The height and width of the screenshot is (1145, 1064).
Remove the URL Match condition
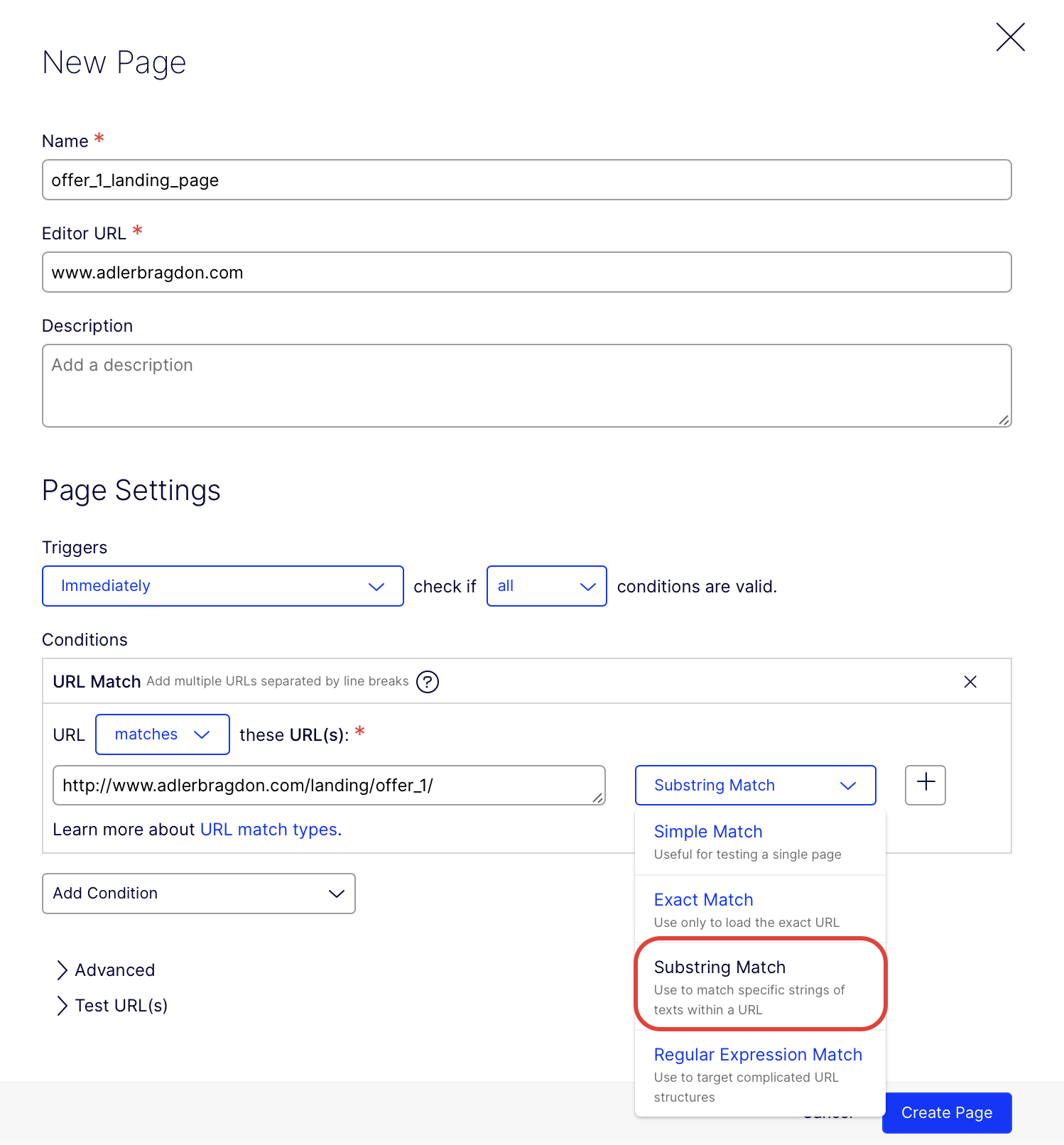pos(970,682)
